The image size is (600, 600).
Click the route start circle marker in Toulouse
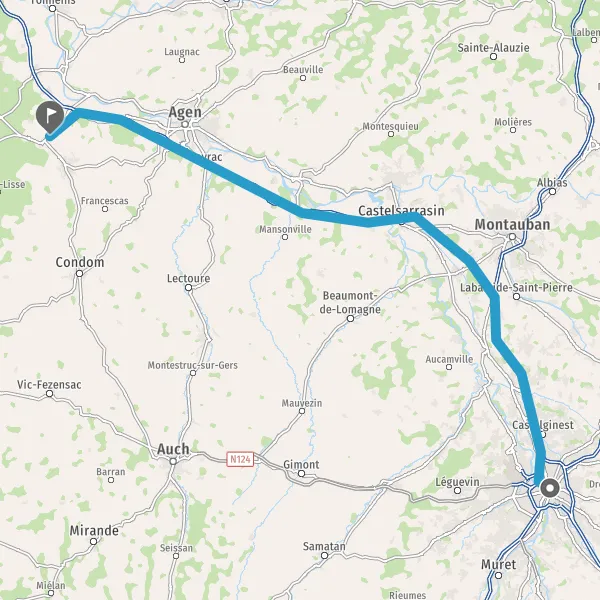point(550,488)
